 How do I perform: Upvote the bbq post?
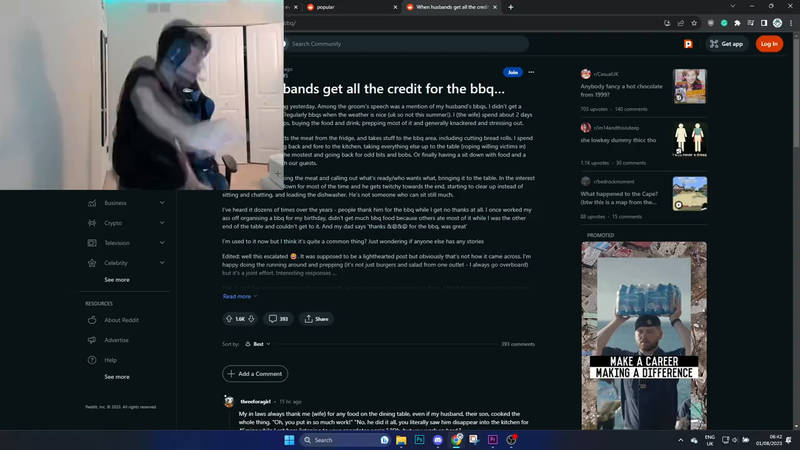tap(229, 319)
